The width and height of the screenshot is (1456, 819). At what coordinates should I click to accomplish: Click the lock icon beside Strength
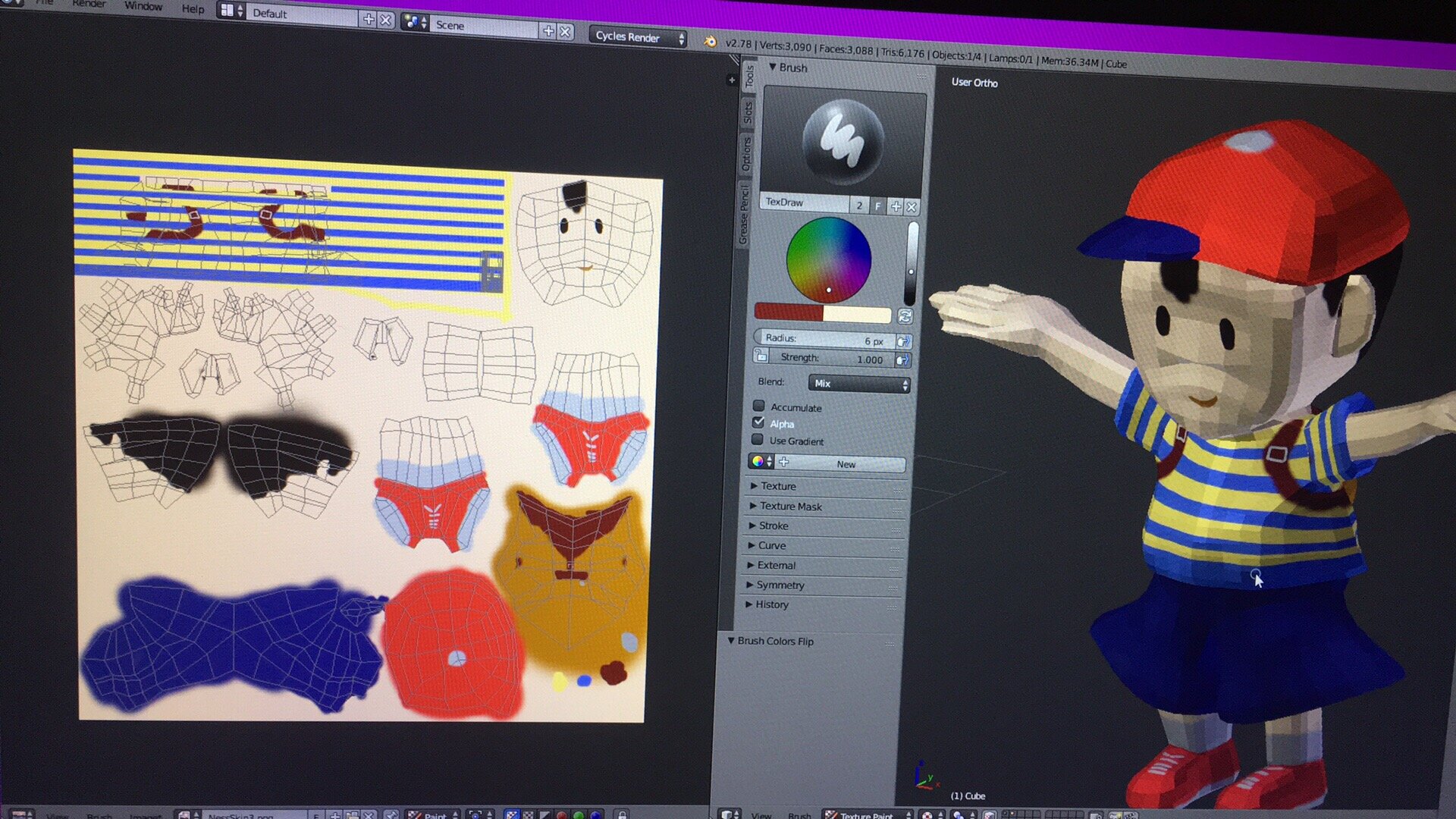click(761, 356)
